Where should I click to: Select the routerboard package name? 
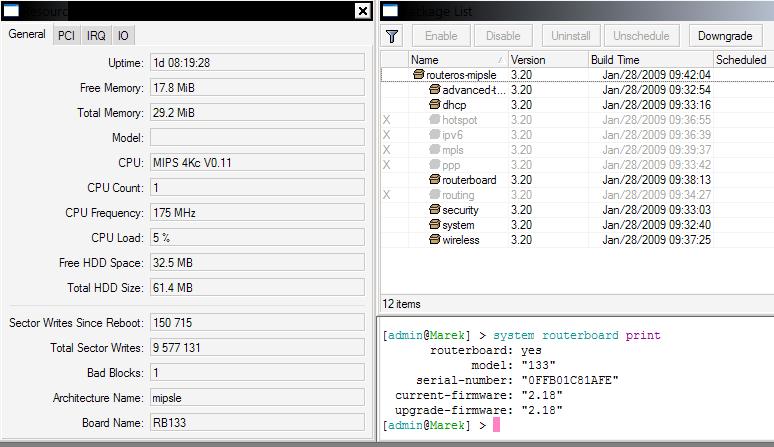pos(469,180)
